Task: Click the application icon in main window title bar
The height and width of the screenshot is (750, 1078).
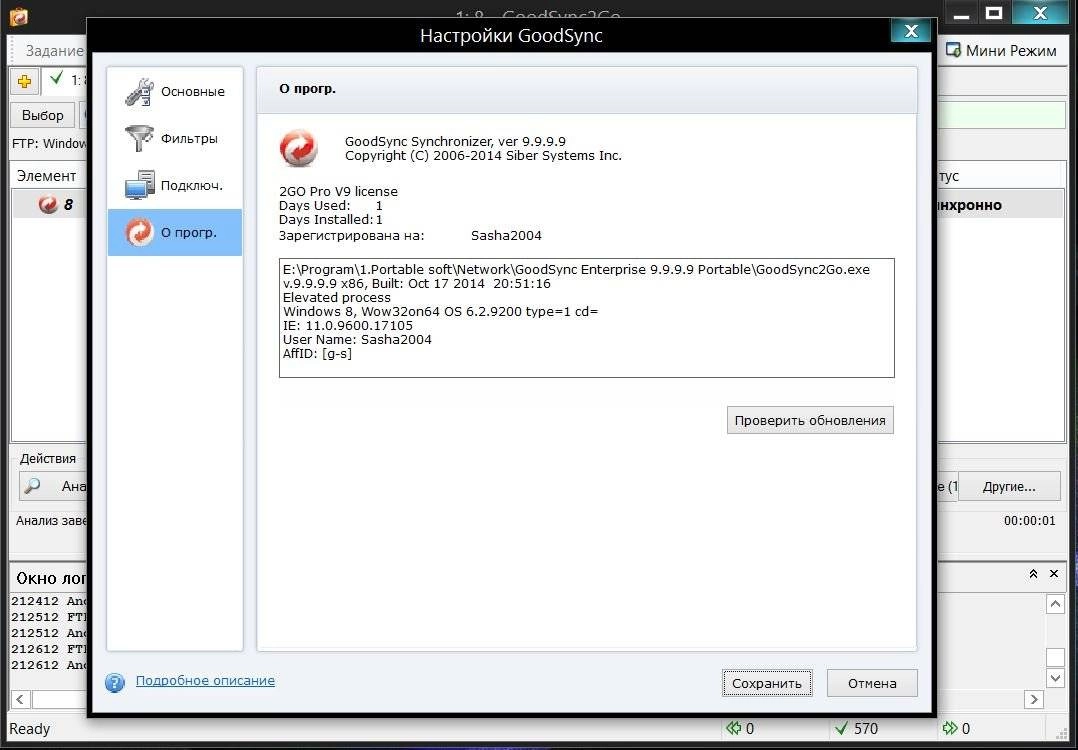Action: click(19, 15)
